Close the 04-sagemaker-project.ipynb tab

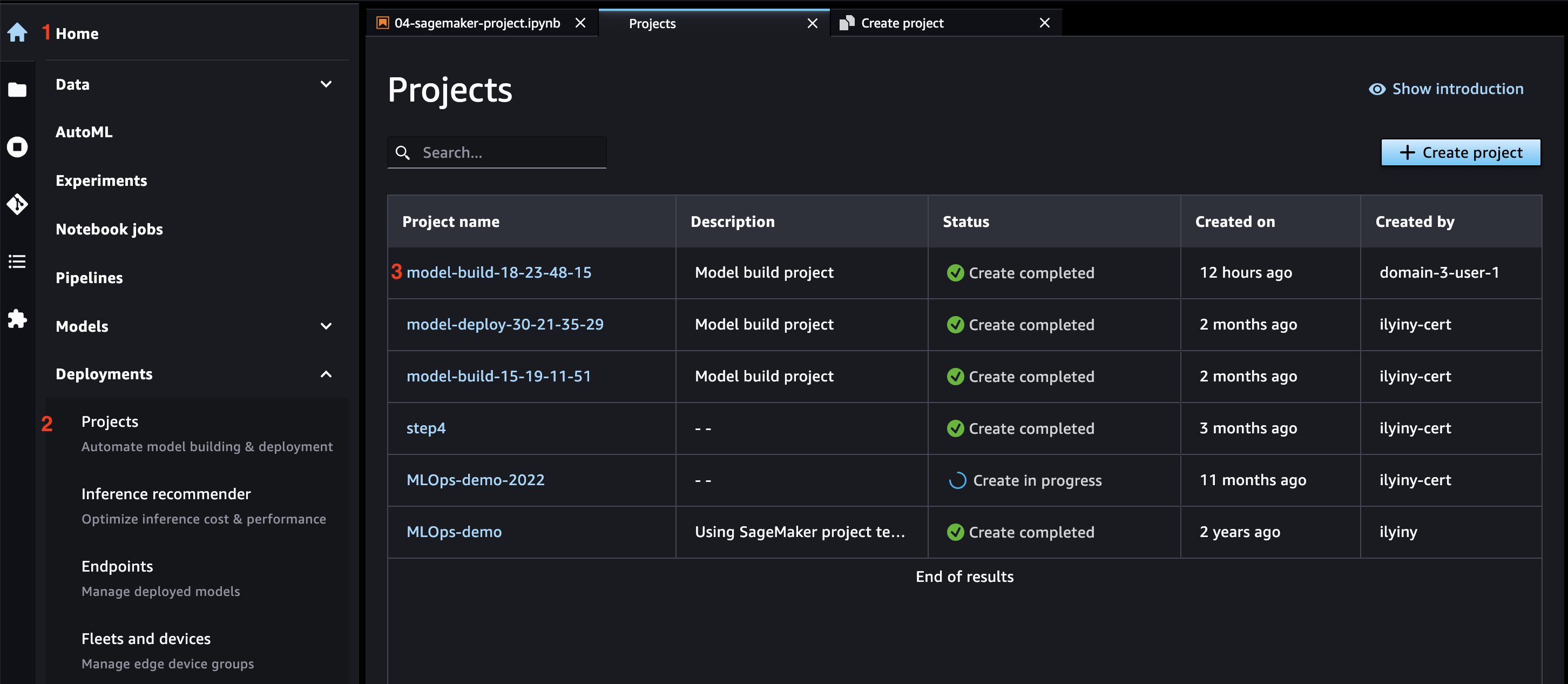tap(580, 23)
